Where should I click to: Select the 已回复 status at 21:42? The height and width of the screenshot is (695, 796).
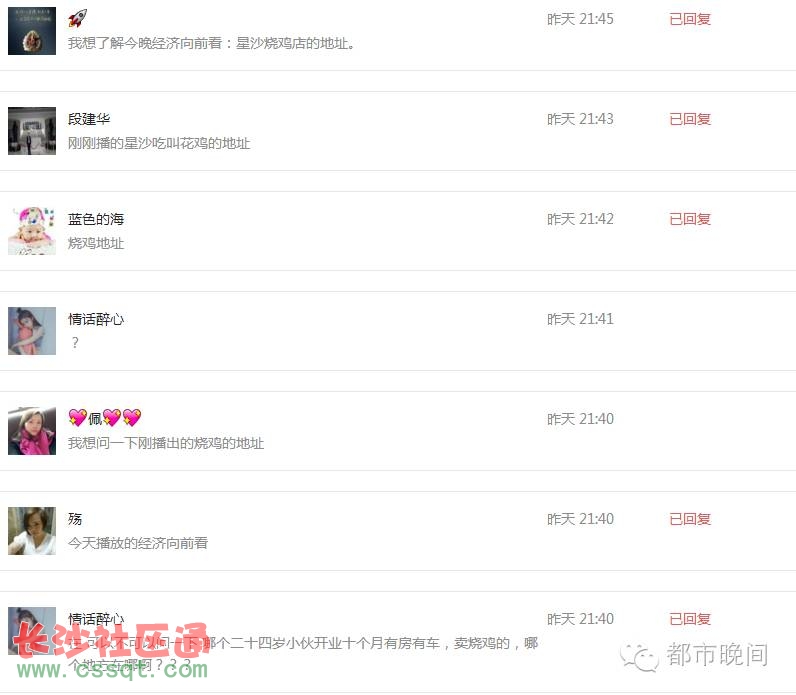[690, 219]
